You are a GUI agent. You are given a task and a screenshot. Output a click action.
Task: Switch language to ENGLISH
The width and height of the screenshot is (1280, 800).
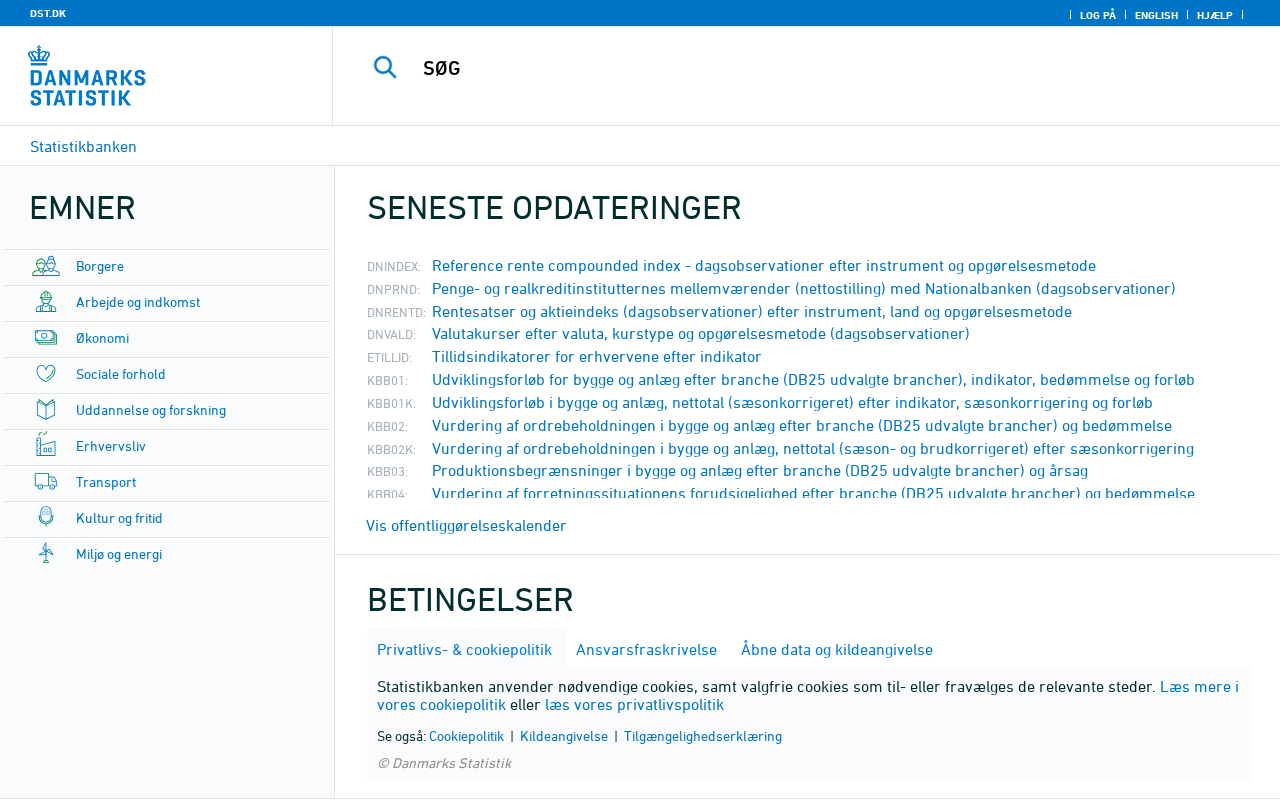(x=1156, y=15)
